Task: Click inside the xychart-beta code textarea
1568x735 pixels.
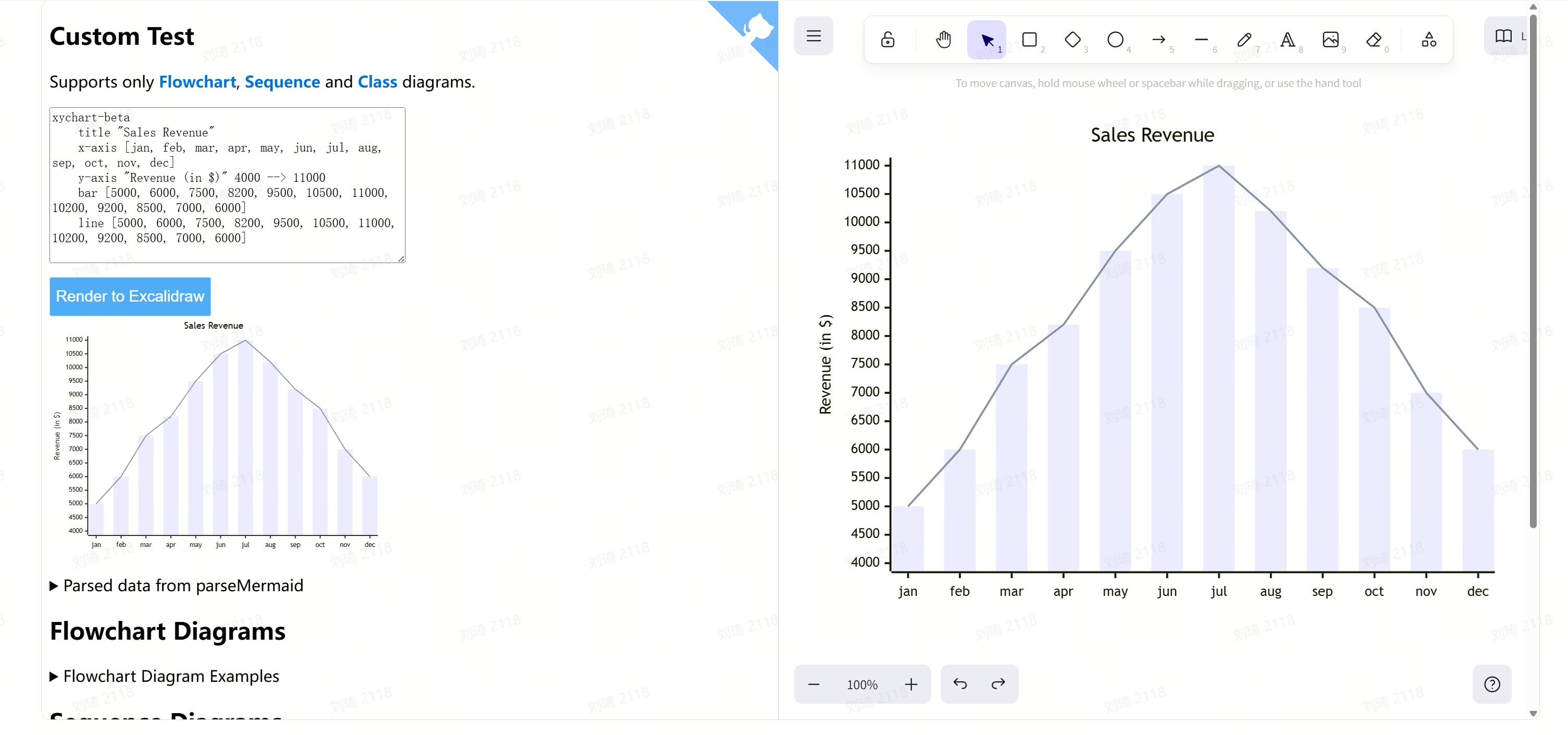Action: click(x=227, y=185)
